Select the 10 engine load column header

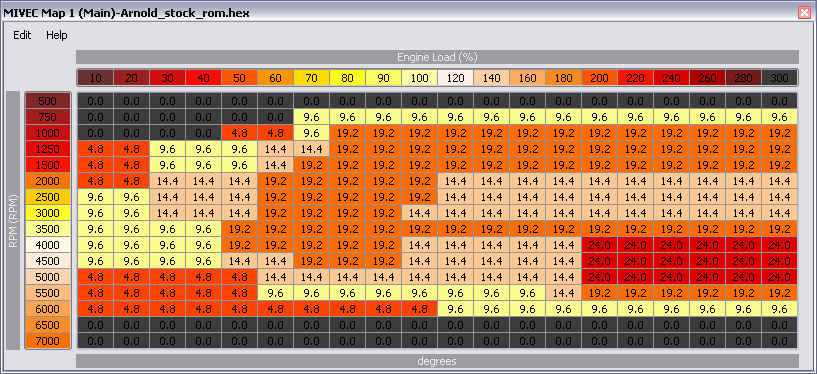95,78
